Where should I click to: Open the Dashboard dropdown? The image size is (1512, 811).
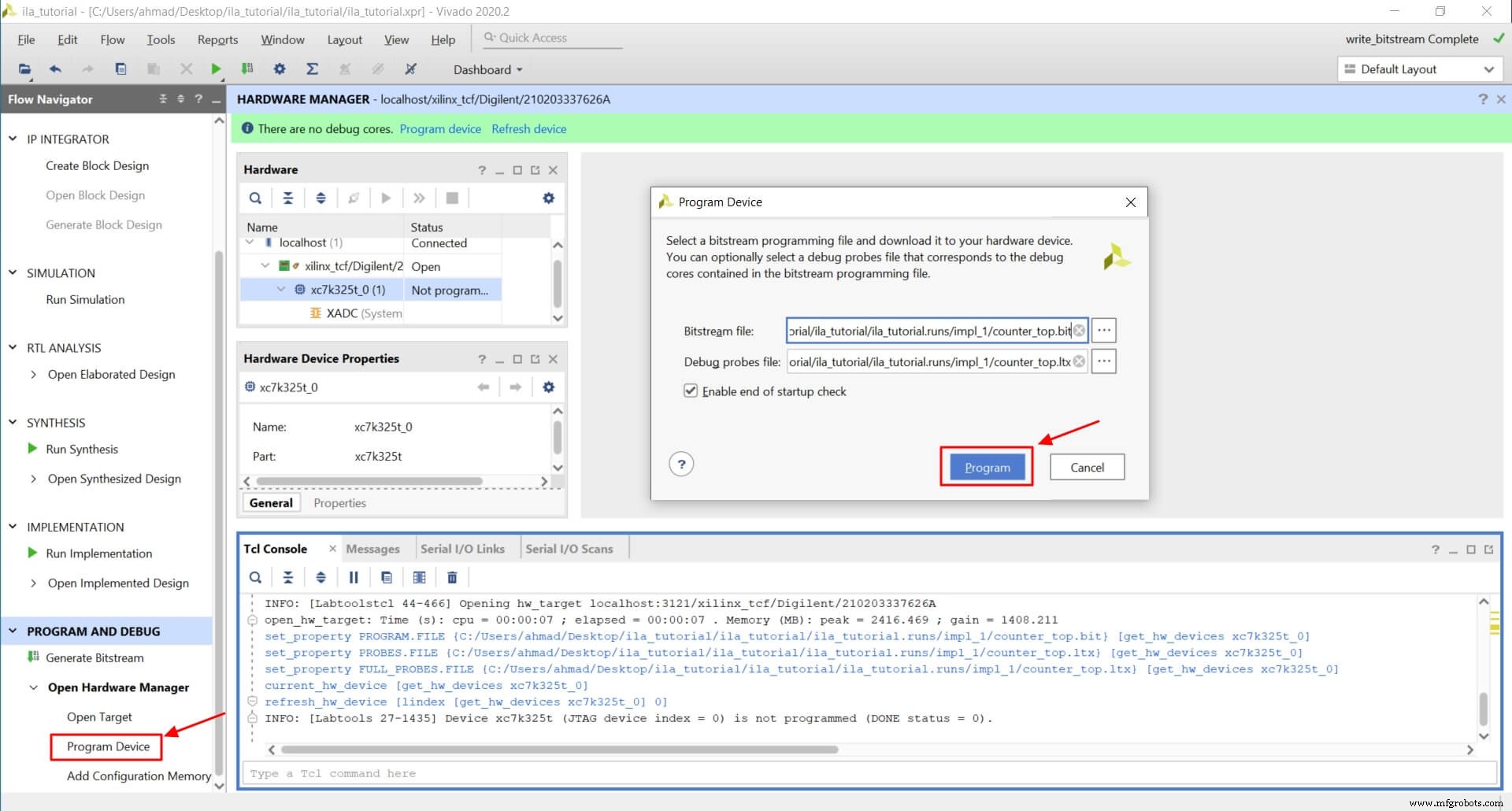click(x=487, y=69)
